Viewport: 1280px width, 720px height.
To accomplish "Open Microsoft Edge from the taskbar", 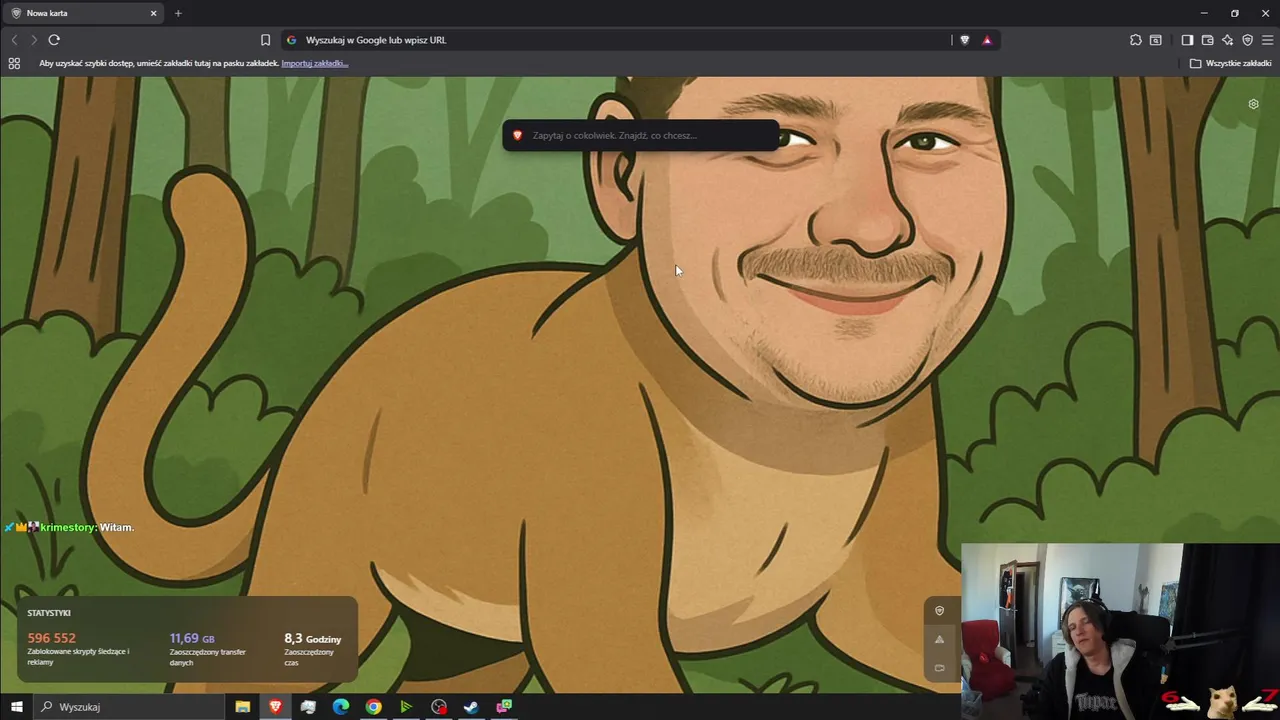I will (x=341, y=707).
